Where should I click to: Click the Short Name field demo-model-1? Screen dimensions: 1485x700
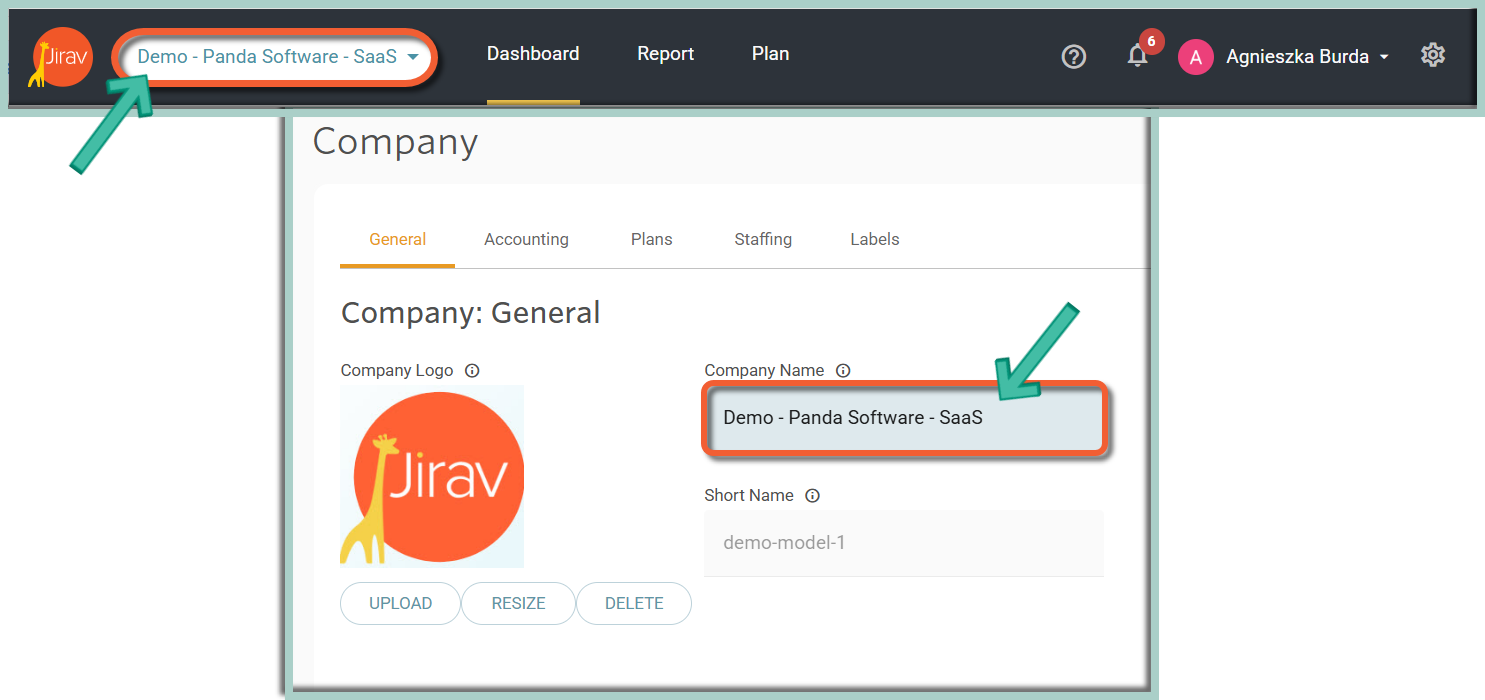pos(904,543)
